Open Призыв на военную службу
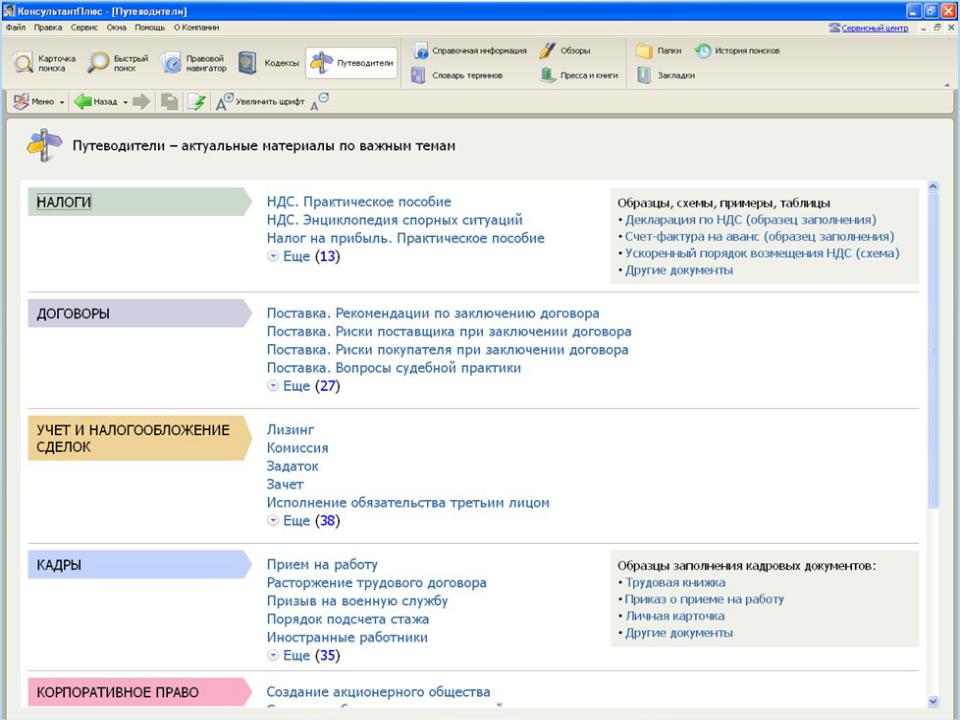This screenshot has width=960, height=720. tap(358, 601)
